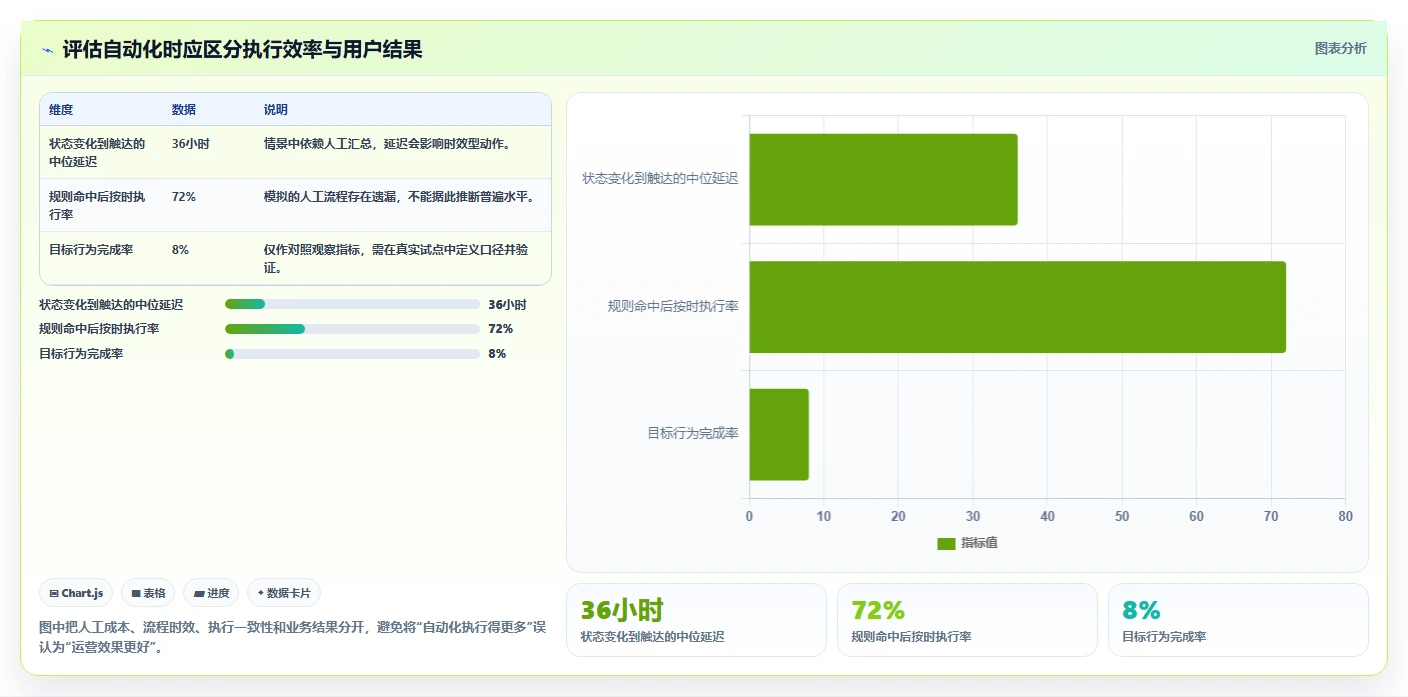Click the progress label 目标行为完成率
This screenshot has width=1408, height=697.
click(x=81, y=354)
